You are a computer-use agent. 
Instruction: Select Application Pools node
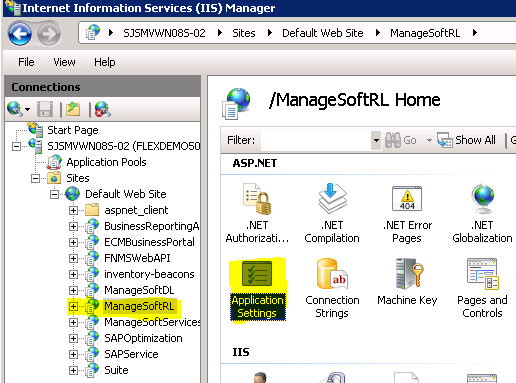106,162
